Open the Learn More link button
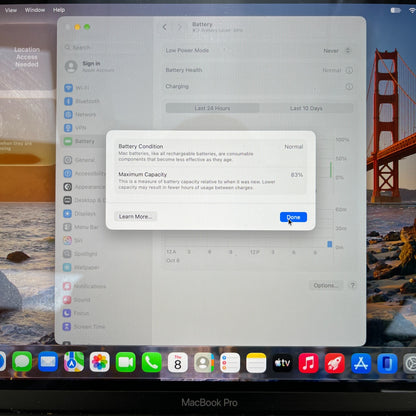 pyautogui.click(x=135, y=217)
